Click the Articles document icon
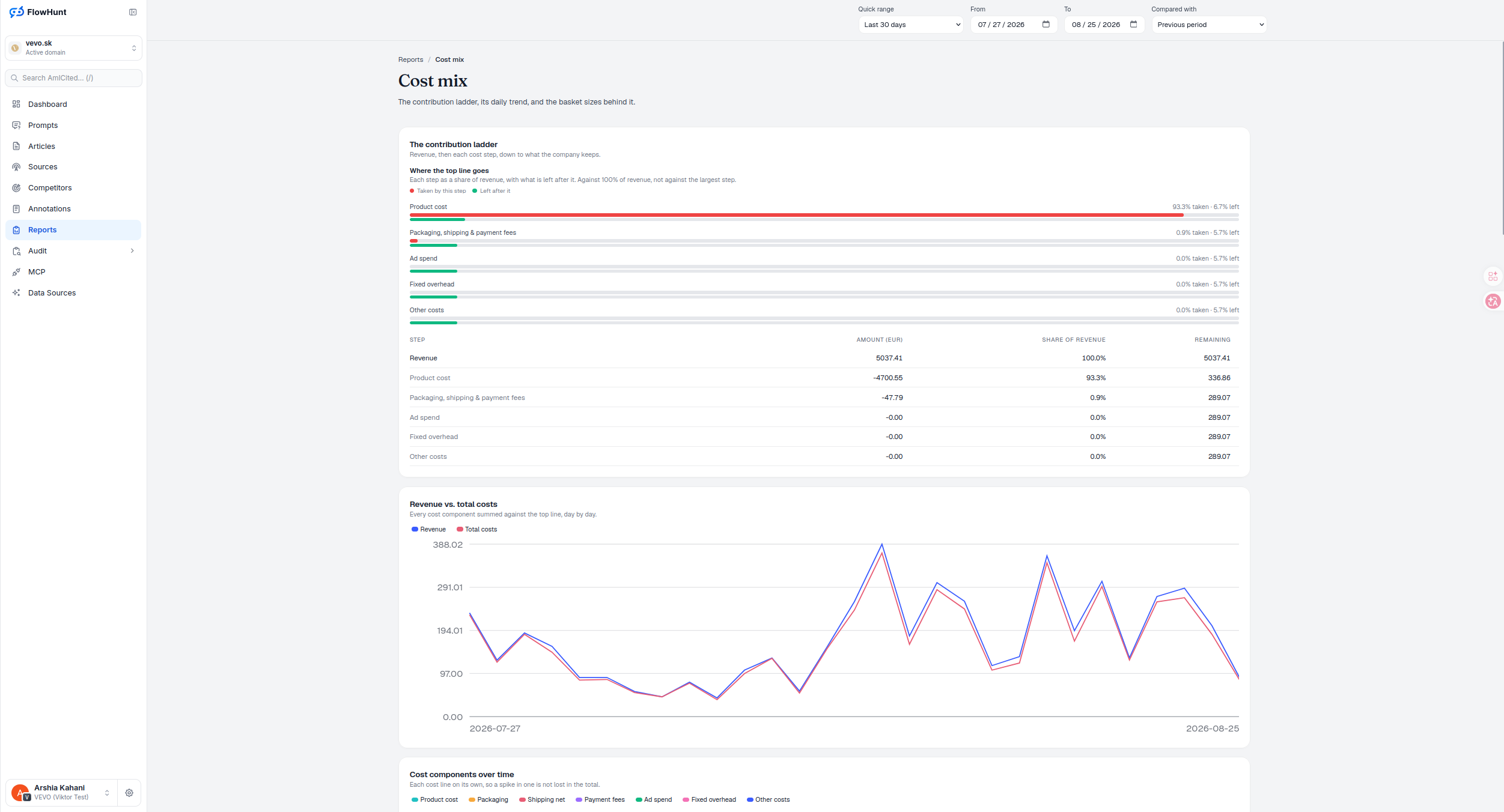This screenshot has width=1504, height=812. tap(16, 147)
